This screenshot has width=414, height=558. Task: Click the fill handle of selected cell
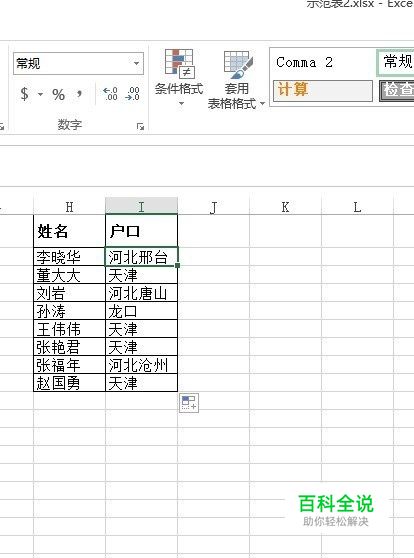pyautogui.click(x=178, y=265)
